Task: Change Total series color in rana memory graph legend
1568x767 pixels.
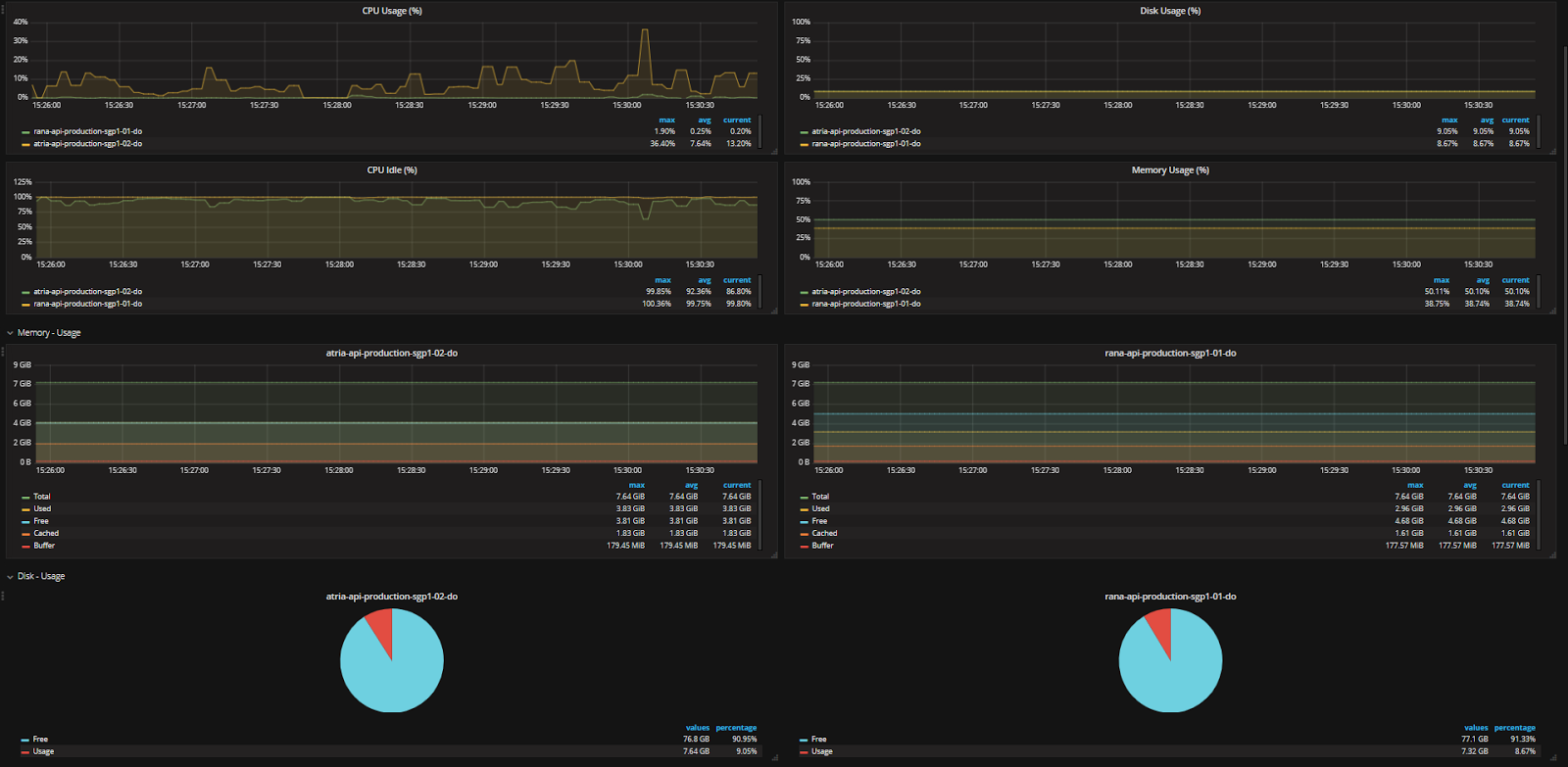Action: [804, 498]
